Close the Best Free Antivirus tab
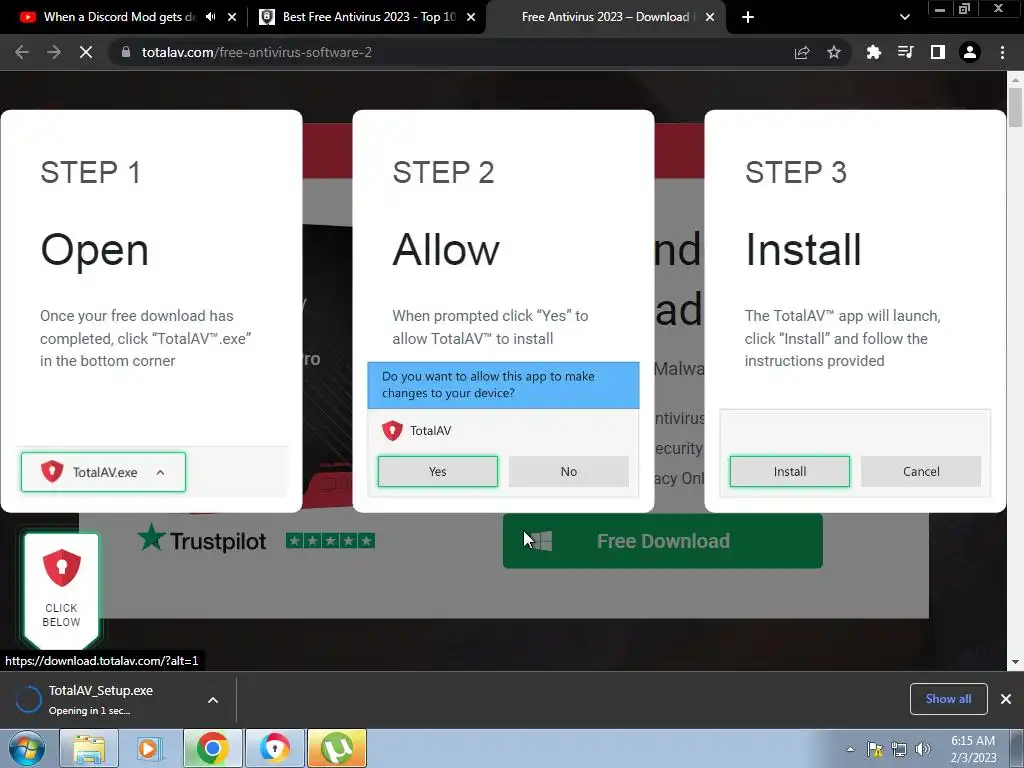This screenshot has height=768, width=1024. [471, 17]
